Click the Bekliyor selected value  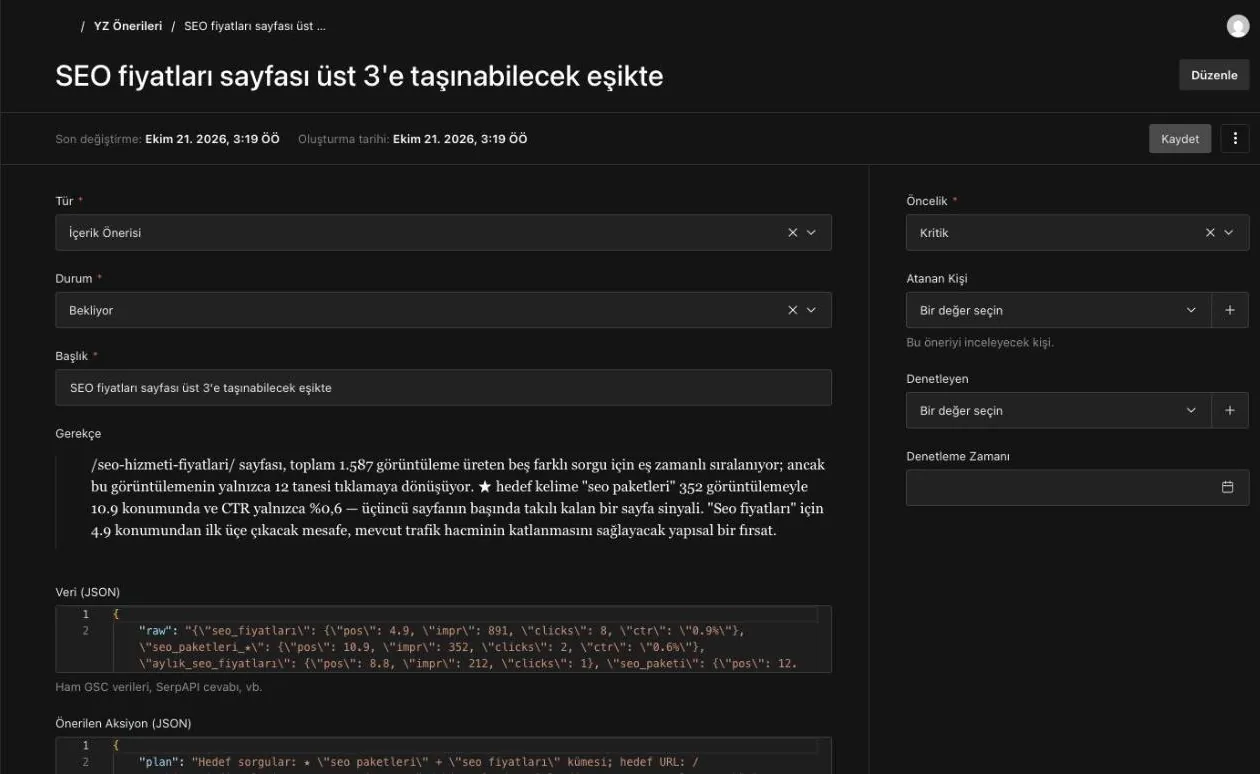point(91,310)
